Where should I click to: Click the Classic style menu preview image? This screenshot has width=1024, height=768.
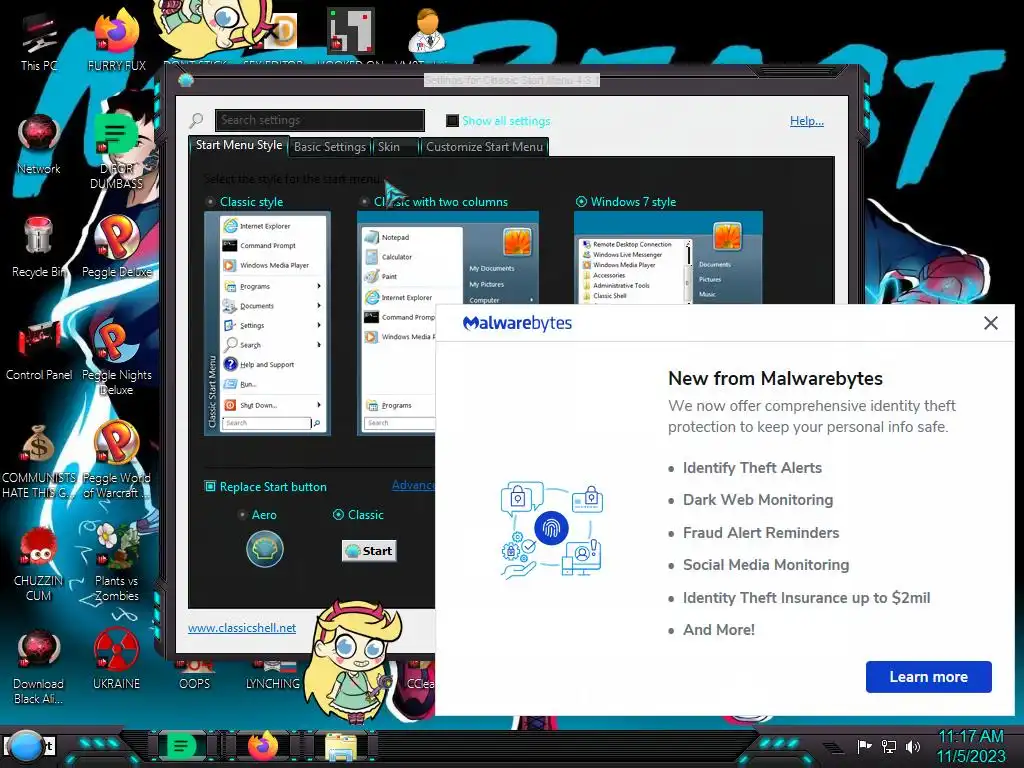268,323
